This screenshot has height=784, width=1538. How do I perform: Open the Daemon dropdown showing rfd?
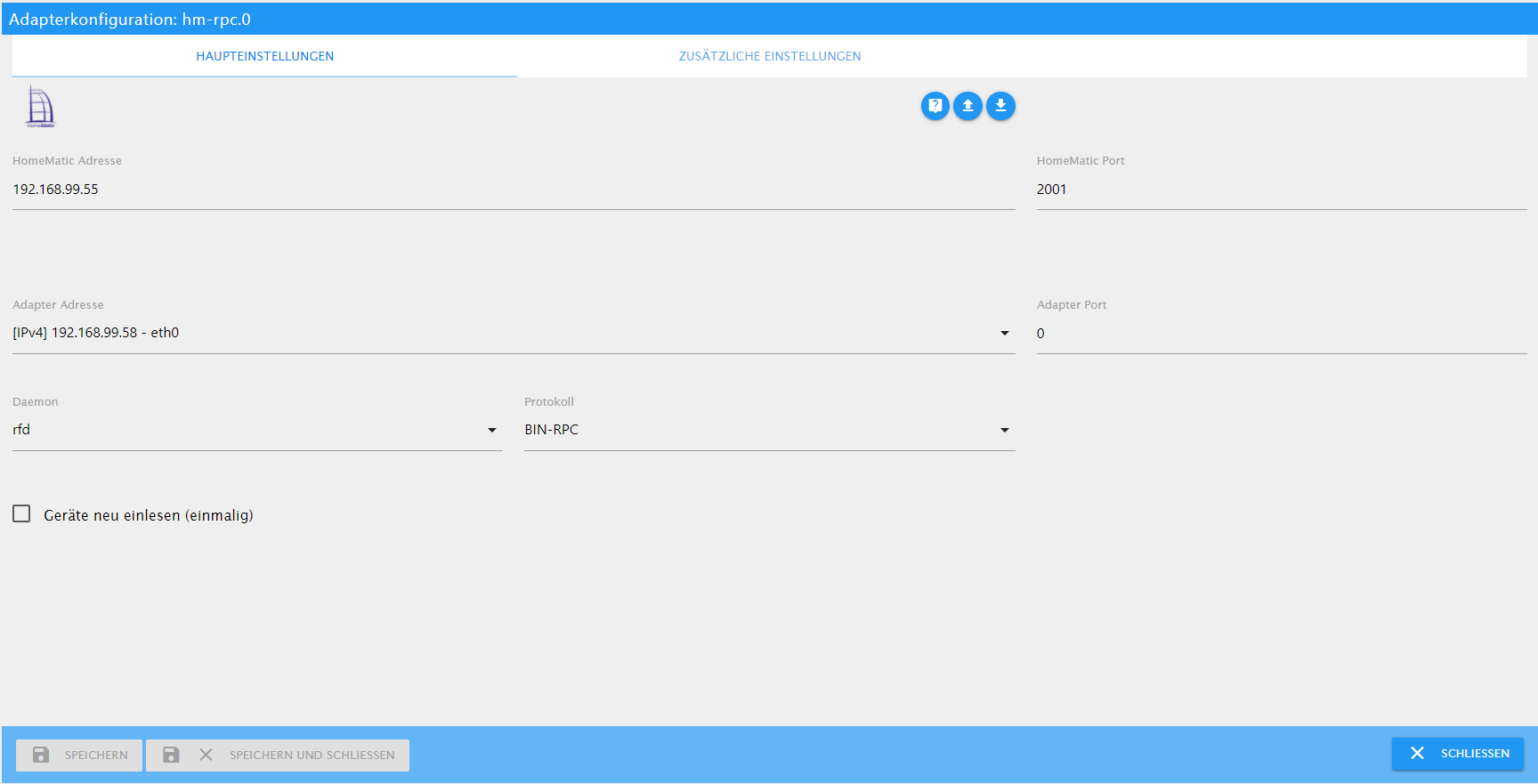tap(257, 430)
